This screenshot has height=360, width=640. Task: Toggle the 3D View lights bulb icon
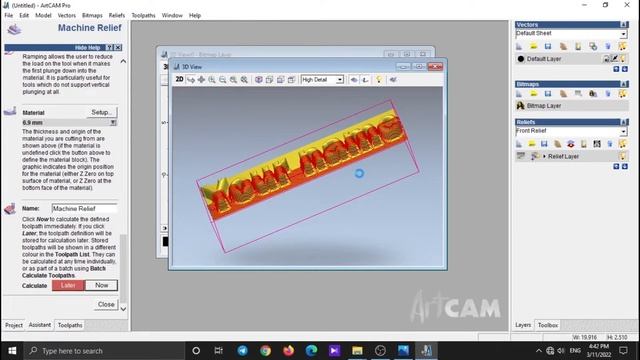(x=379, y=80)
